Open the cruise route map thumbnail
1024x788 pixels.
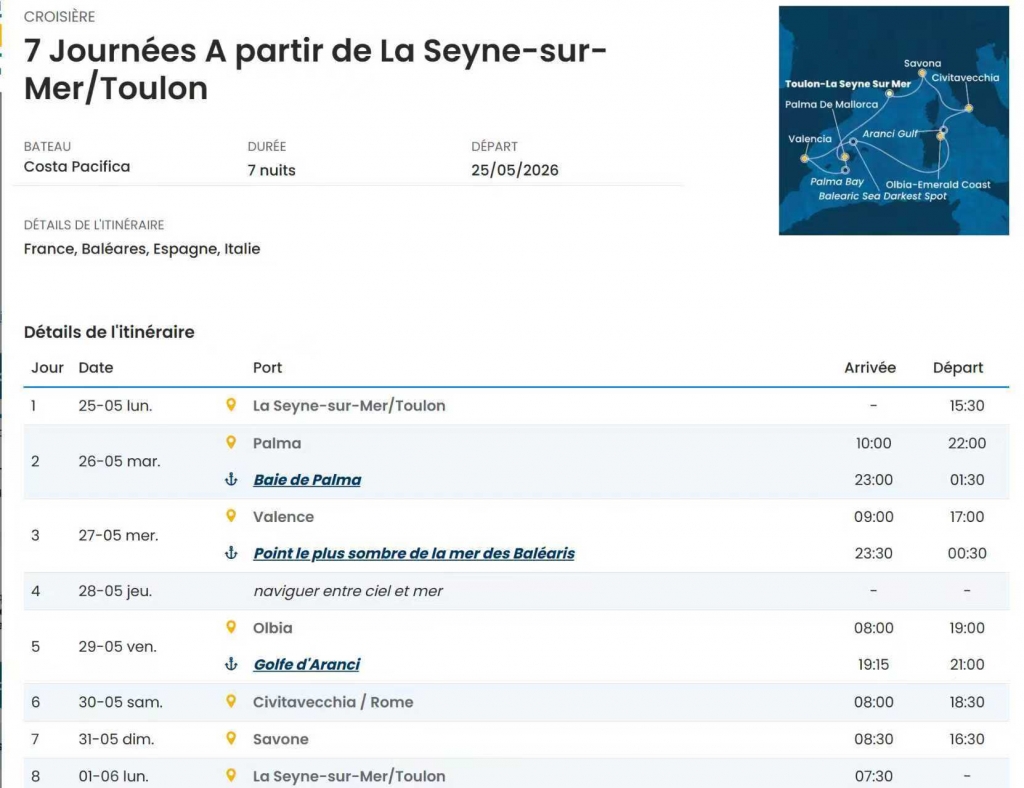[x=893, y=121]
